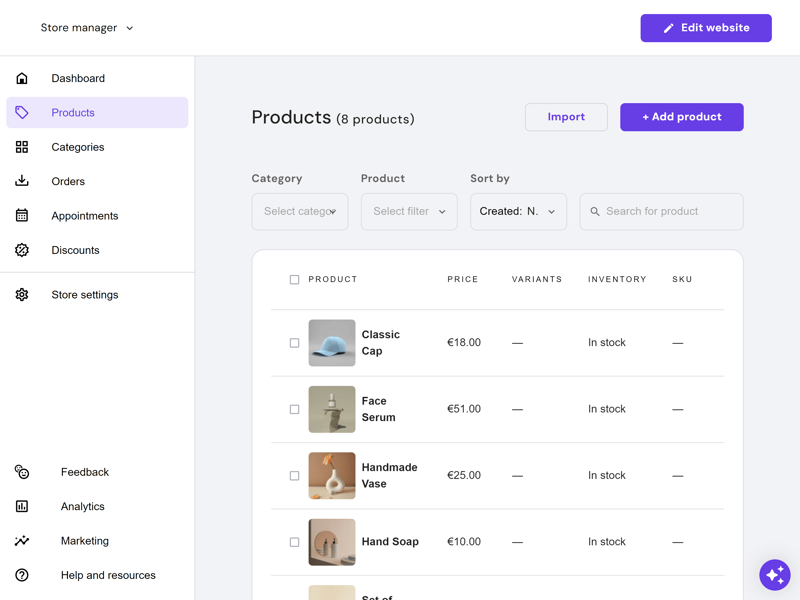Viewport: 800px width, 600px height.
Task: Click the Discounts badge icon
Action: click(21, 250)
